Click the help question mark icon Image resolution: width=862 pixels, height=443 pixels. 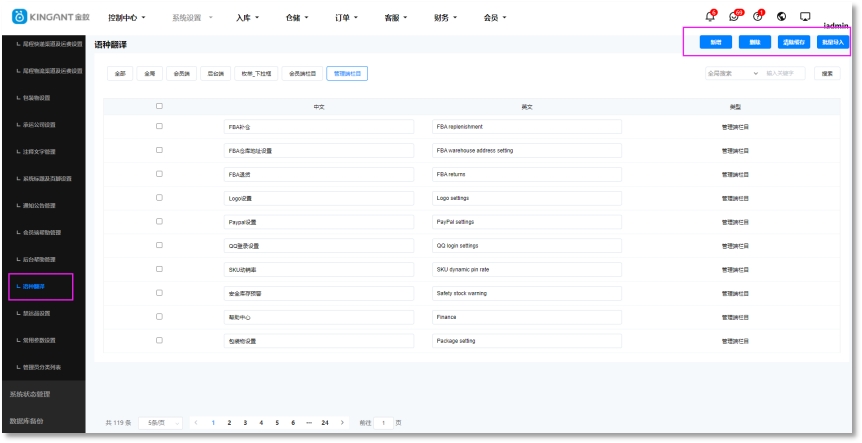click(x=759, y=16)
